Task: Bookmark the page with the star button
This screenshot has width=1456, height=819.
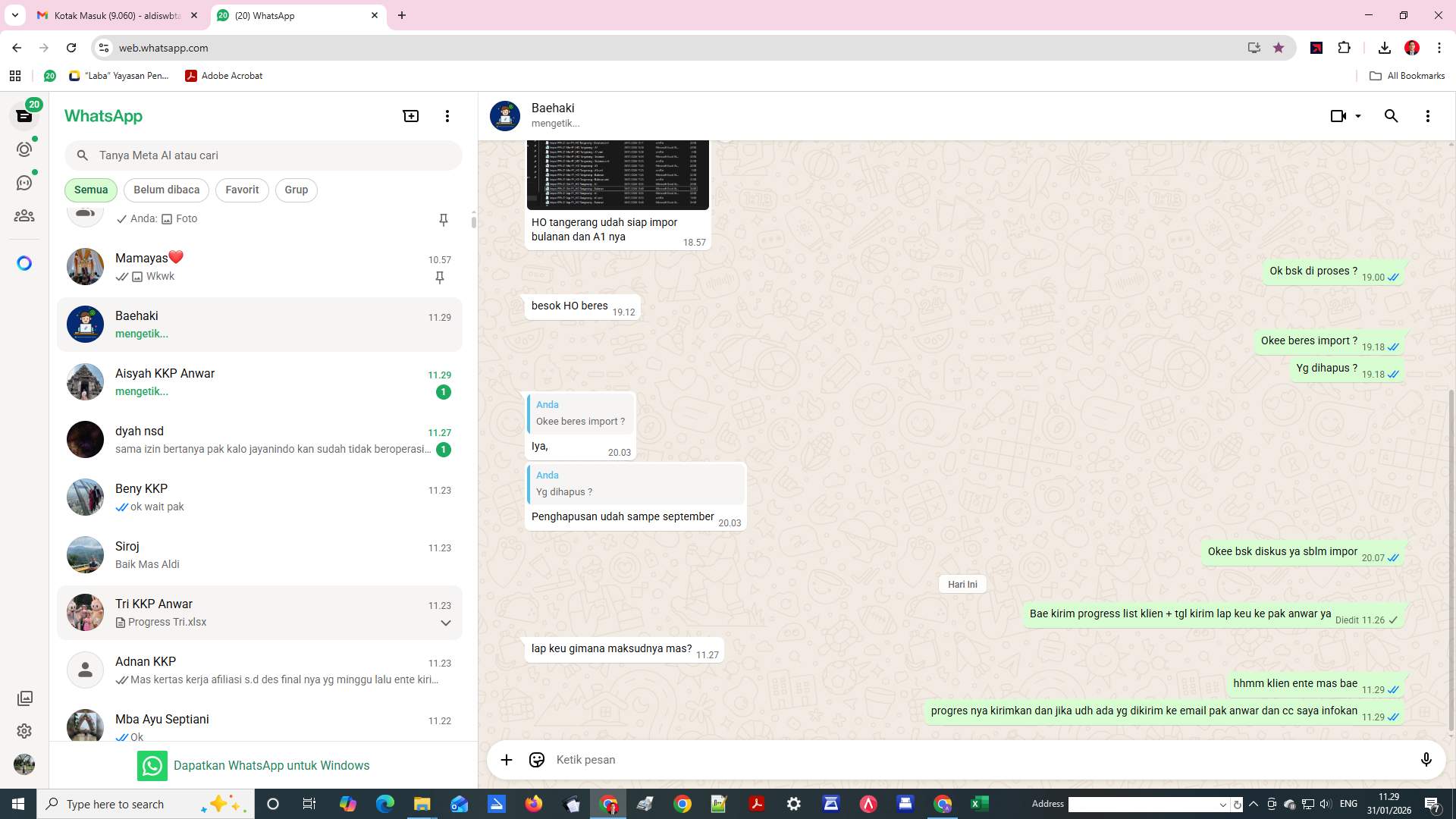Action: (1279, 47)
